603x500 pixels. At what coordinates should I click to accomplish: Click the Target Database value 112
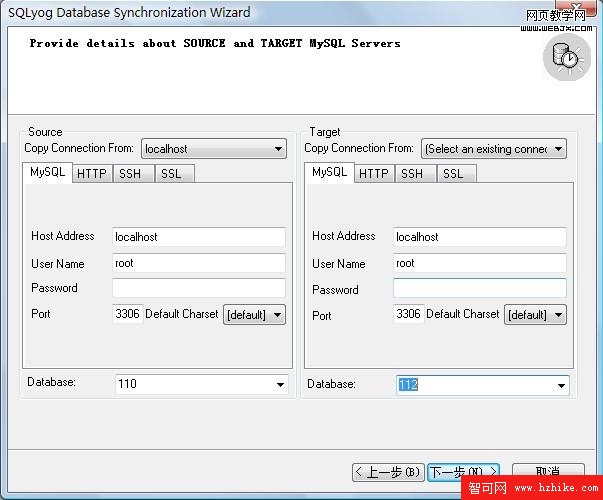(x=408, y=385)
